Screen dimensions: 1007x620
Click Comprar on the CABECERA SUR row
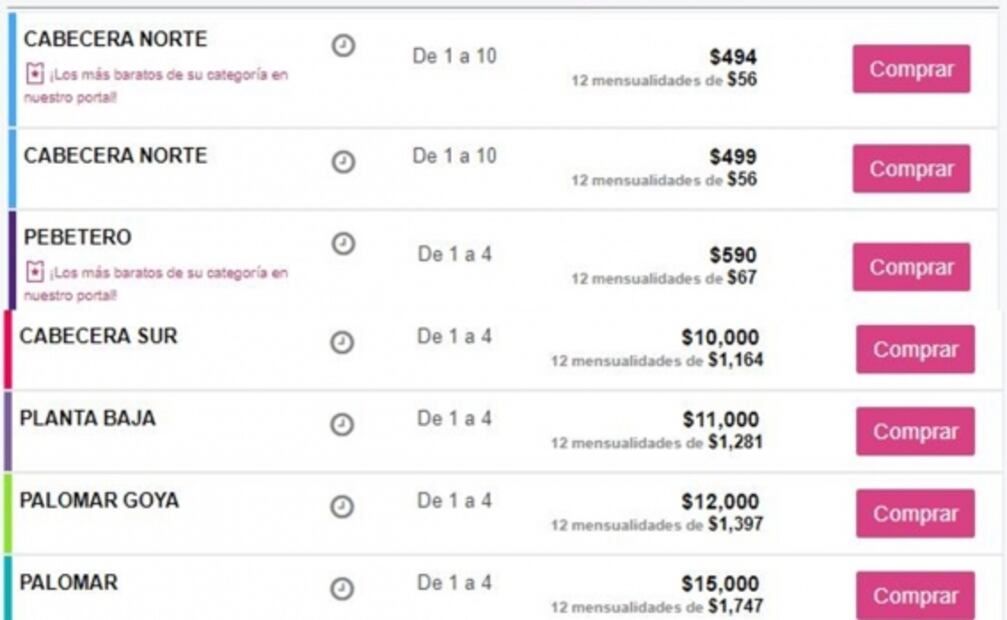[914, 349]
